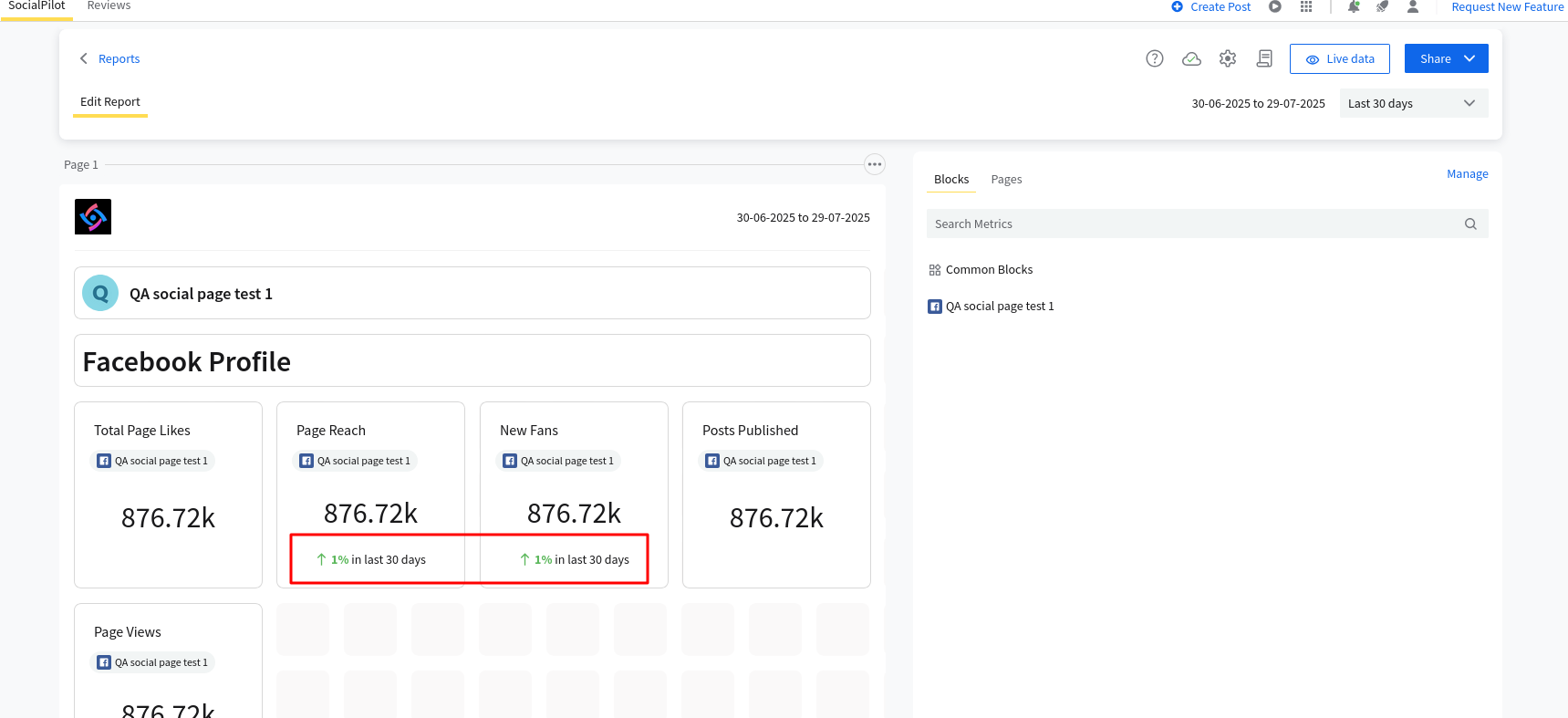Switch to the Pages tab

click(x=1006, y=180)
